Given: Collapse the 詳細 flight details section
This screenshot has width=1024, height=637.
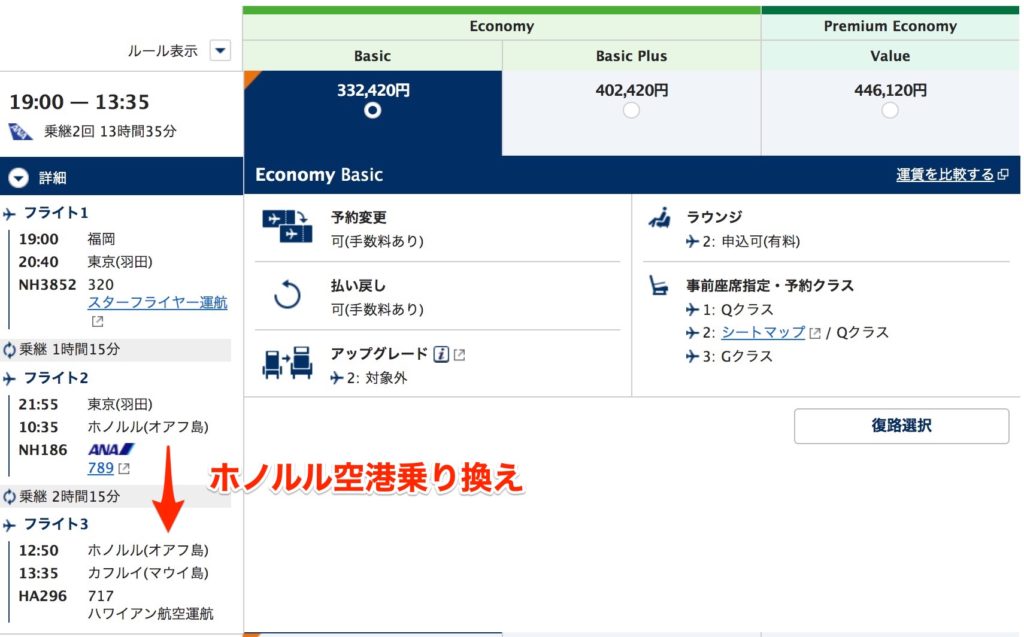Looking at the screenshot, I should [x=18, y=178].
